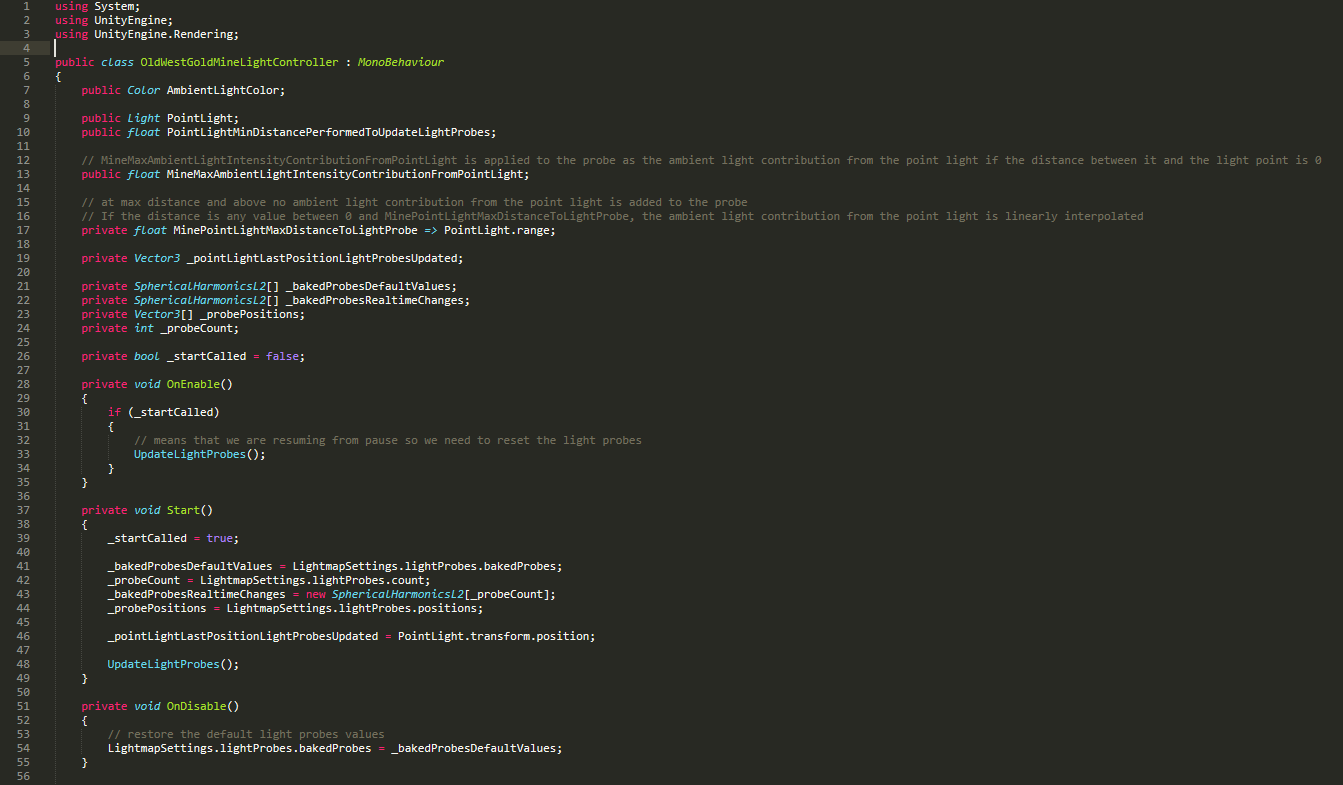Click 'if (_startCalled)' condition

click(163, 412)
